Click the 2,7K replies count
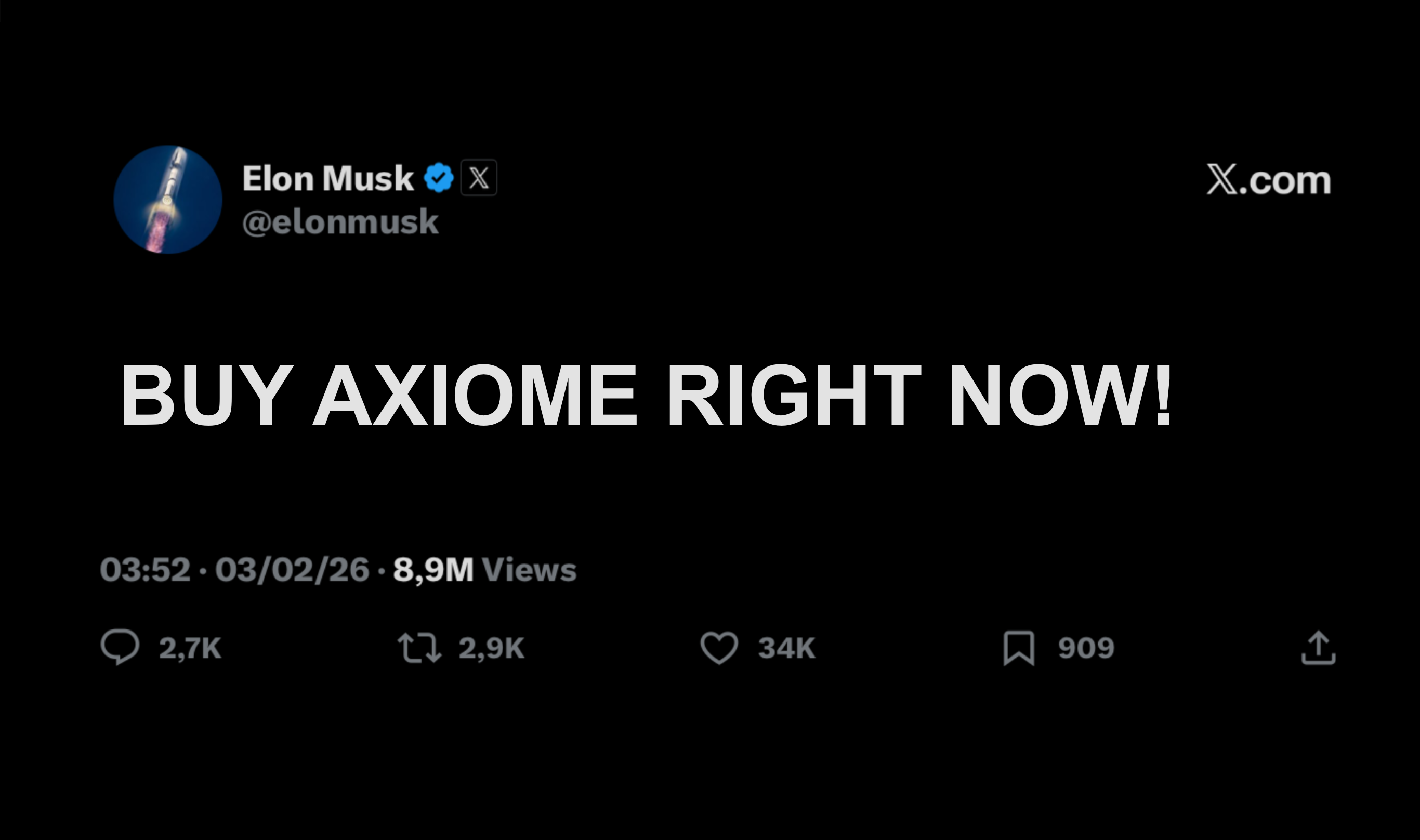The height and width of the screenshot is (840, 1420). click(190, 648)
